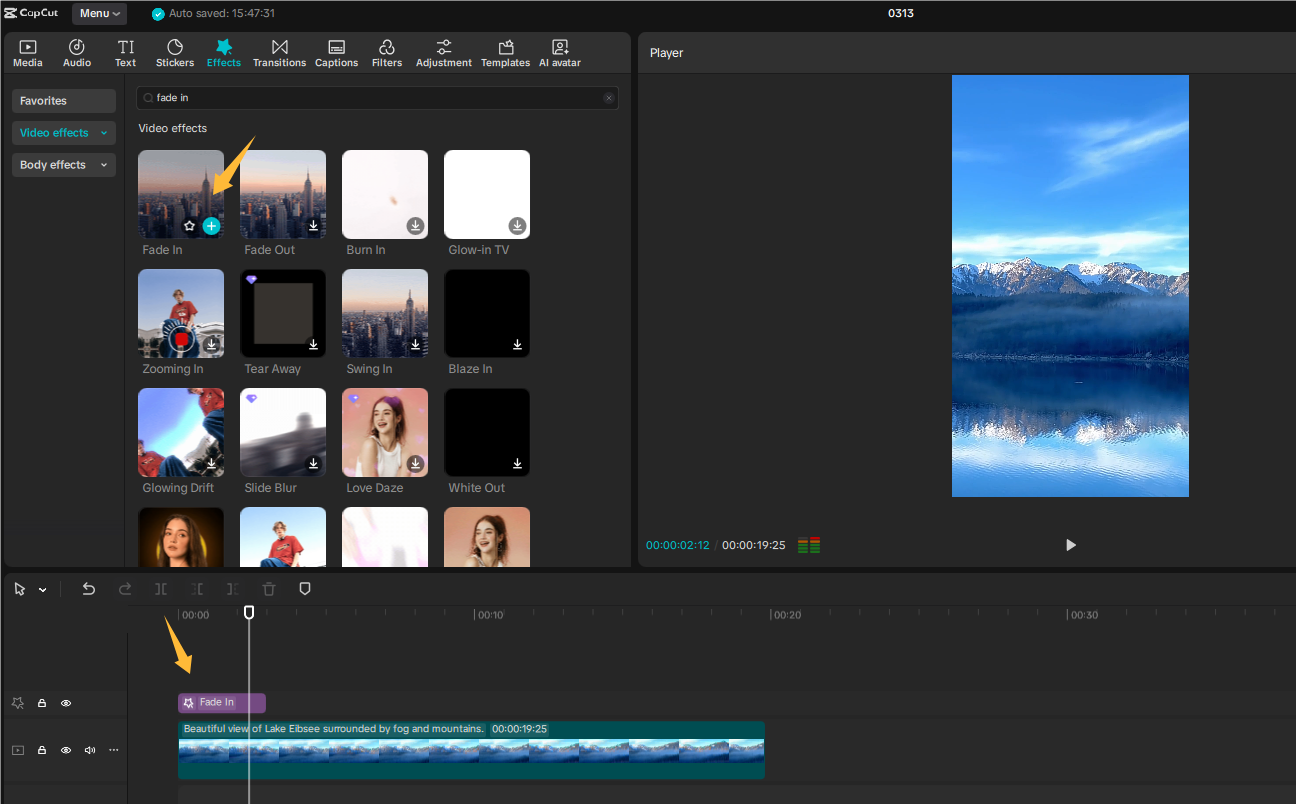Open the Menu dropdown
Viewport: 1296px width, 804px height.
(x=99, y=14)
